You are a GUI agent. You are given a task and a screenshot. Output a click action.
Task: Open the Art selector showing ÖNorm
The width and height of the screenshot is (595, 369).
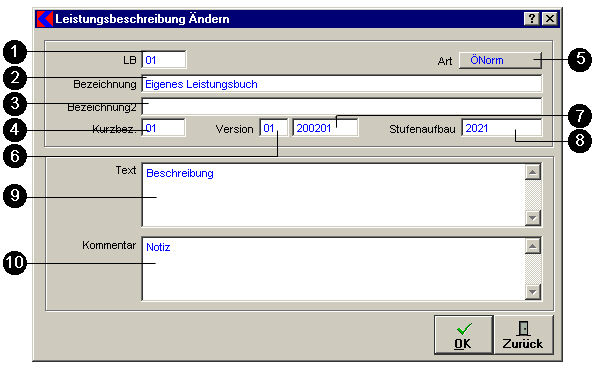(500, 60)
